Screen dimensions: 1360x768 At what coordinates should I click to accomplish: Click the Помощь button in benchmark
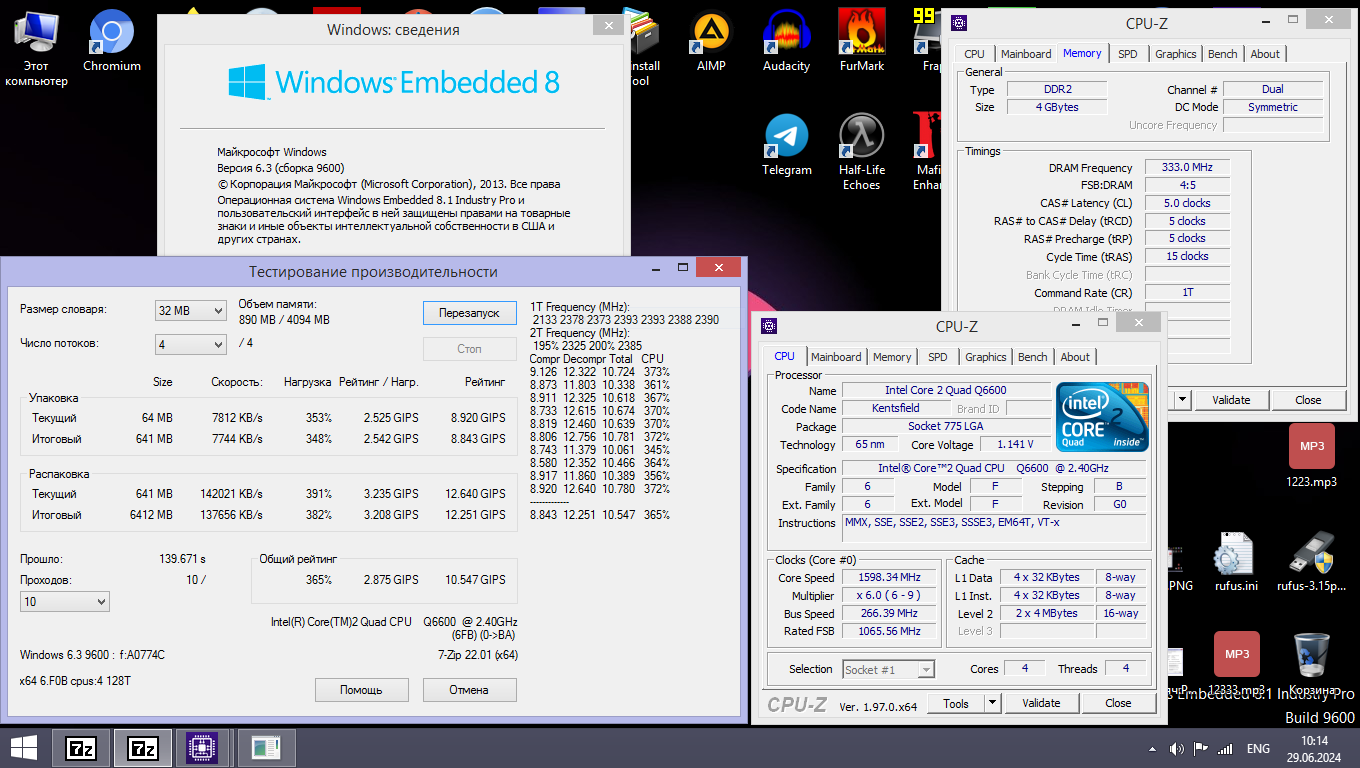pyautogui.click(x=361, y=690)
